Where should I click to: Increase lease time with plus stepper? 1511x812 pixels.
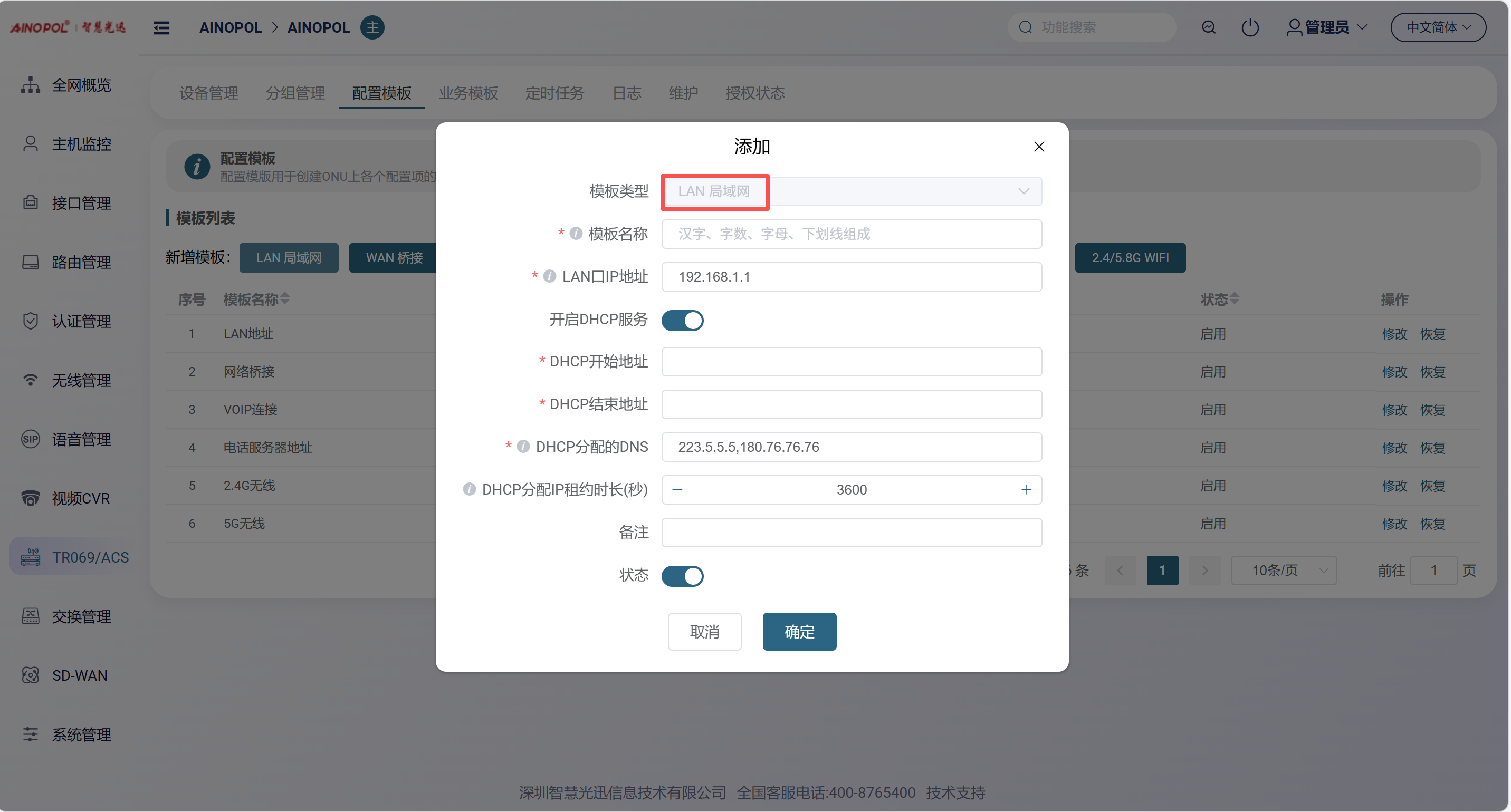pyautogui.click(x=1026, y=489)
